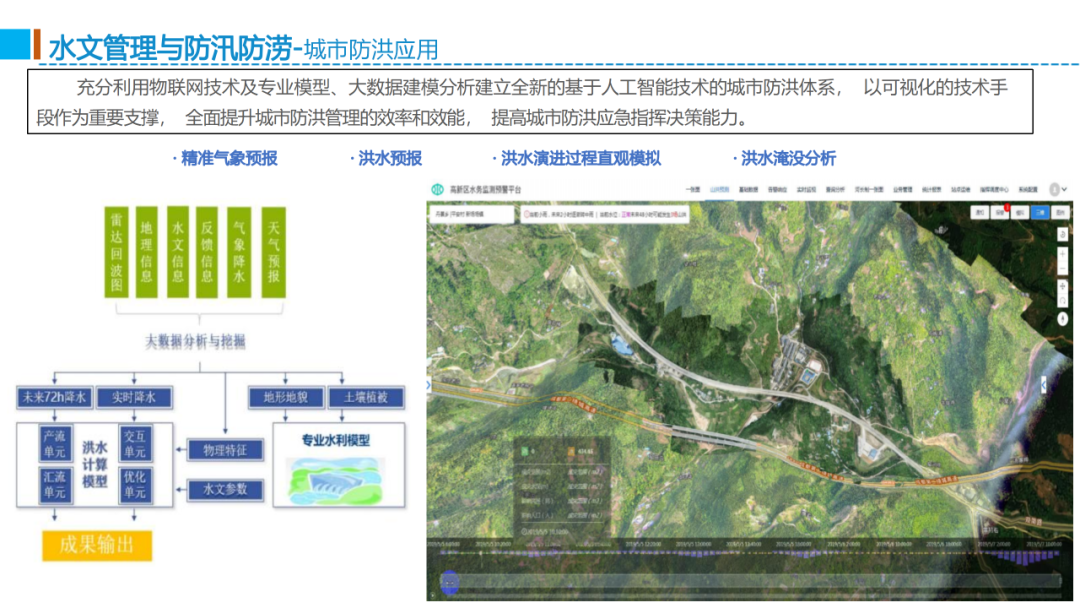Click the 汇流单元 box
The height and width of the screenshot is (608, 1080).
54,485
